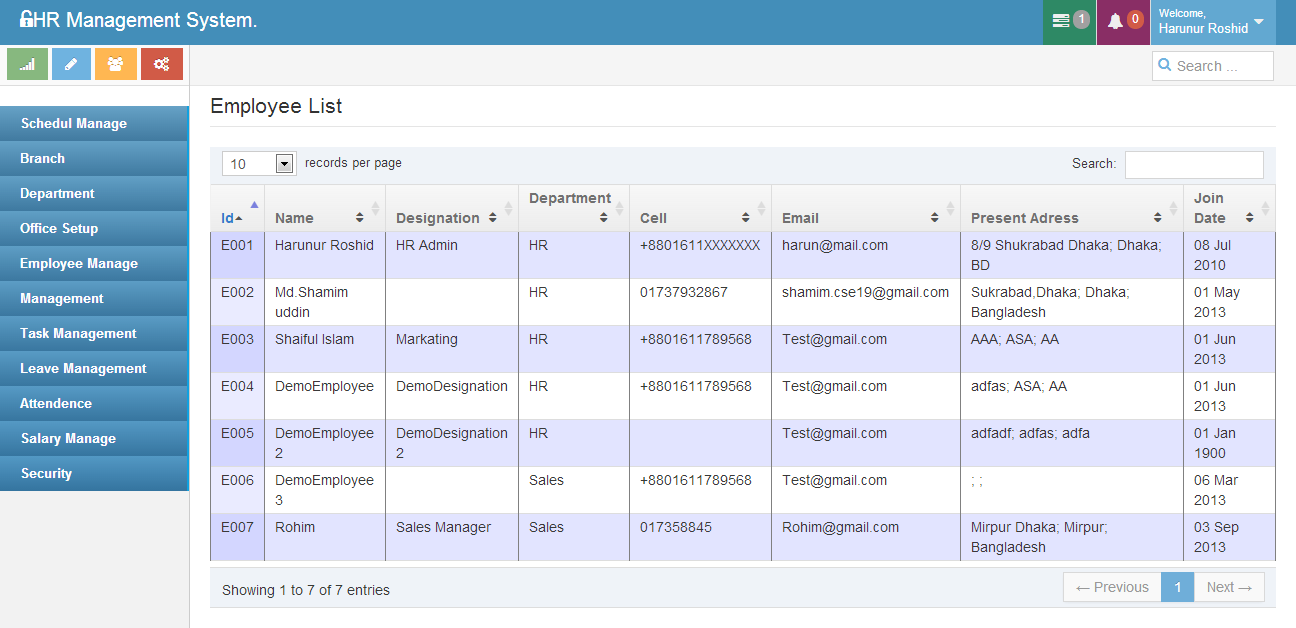Focus the table Search input field
This screenshot has height=628, width=1296.
(x=1194, y=164)
